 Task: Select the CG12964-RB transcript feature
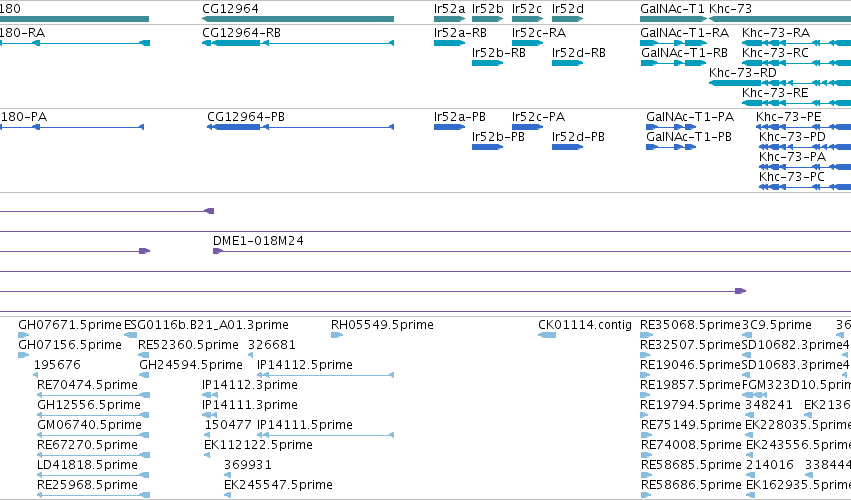(298, 43)
